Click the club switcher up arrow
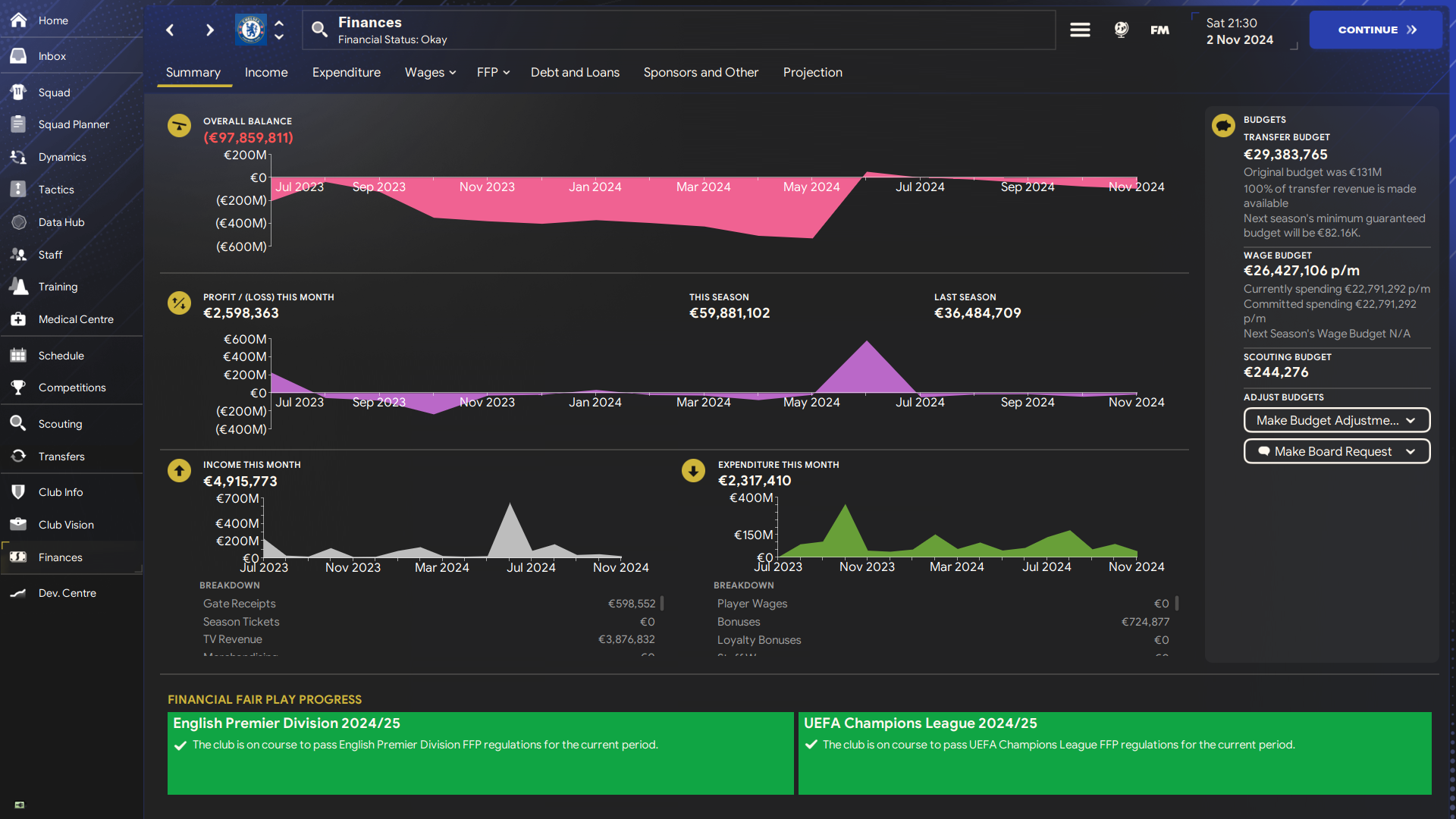 tap(279, 23)
